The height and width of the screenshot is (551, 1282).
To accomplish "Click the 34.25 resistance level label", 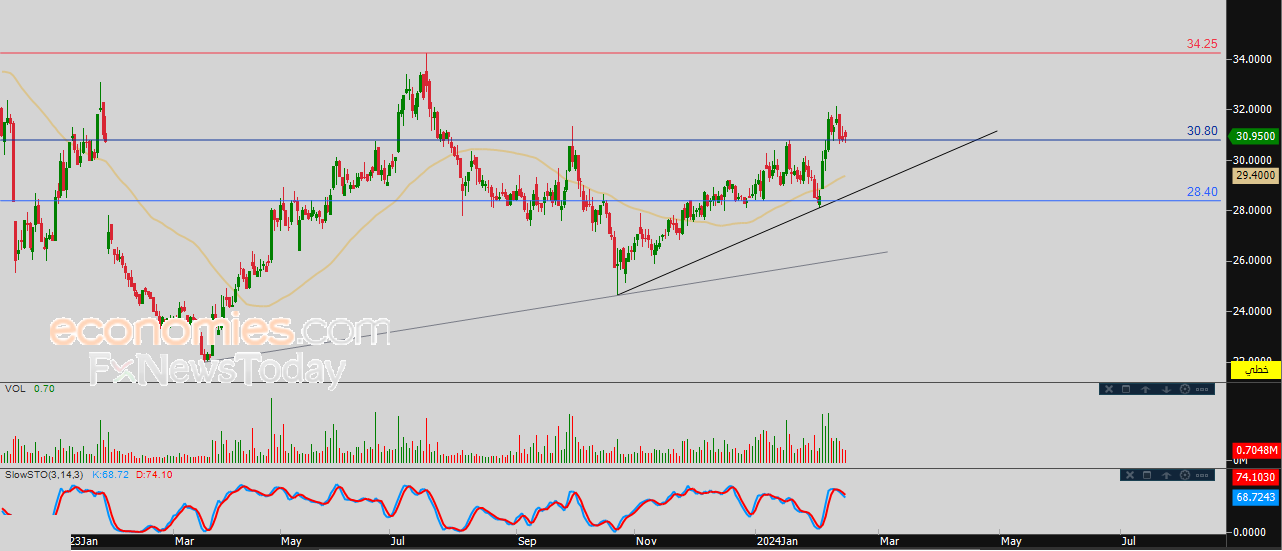I will coord(1202,44).
